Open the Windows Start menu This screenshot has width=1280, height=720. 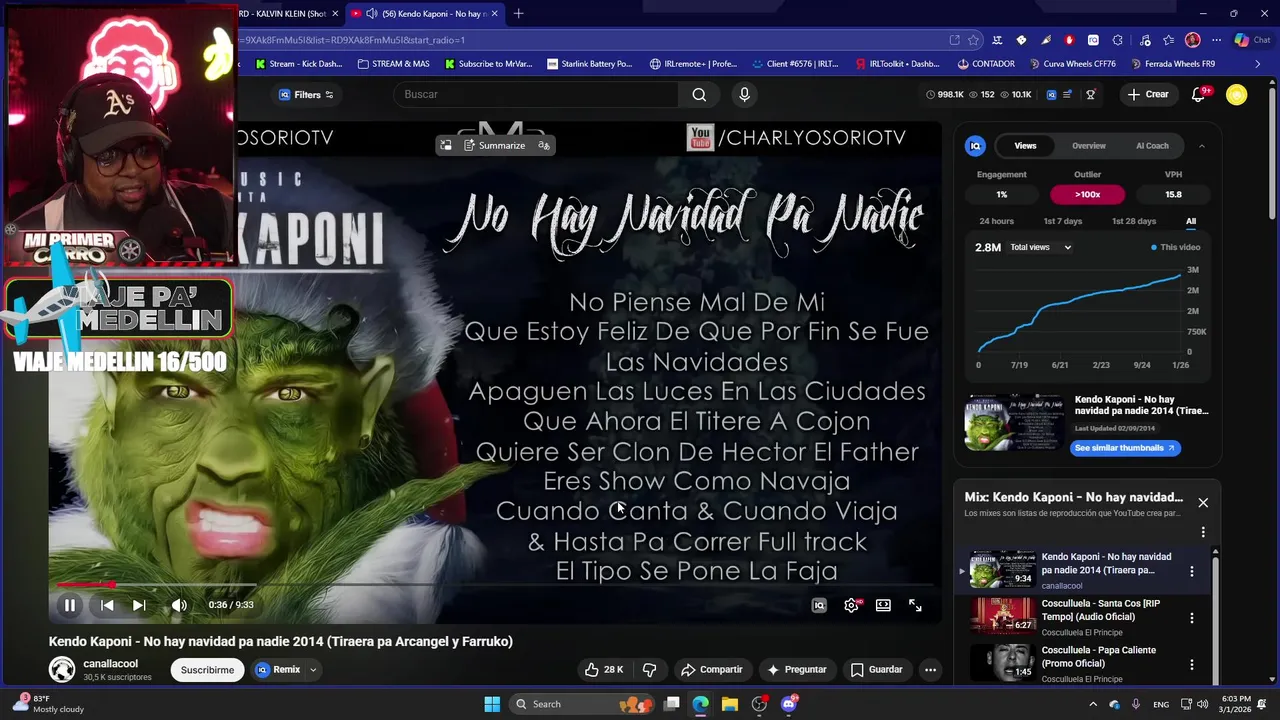point(492,704)
